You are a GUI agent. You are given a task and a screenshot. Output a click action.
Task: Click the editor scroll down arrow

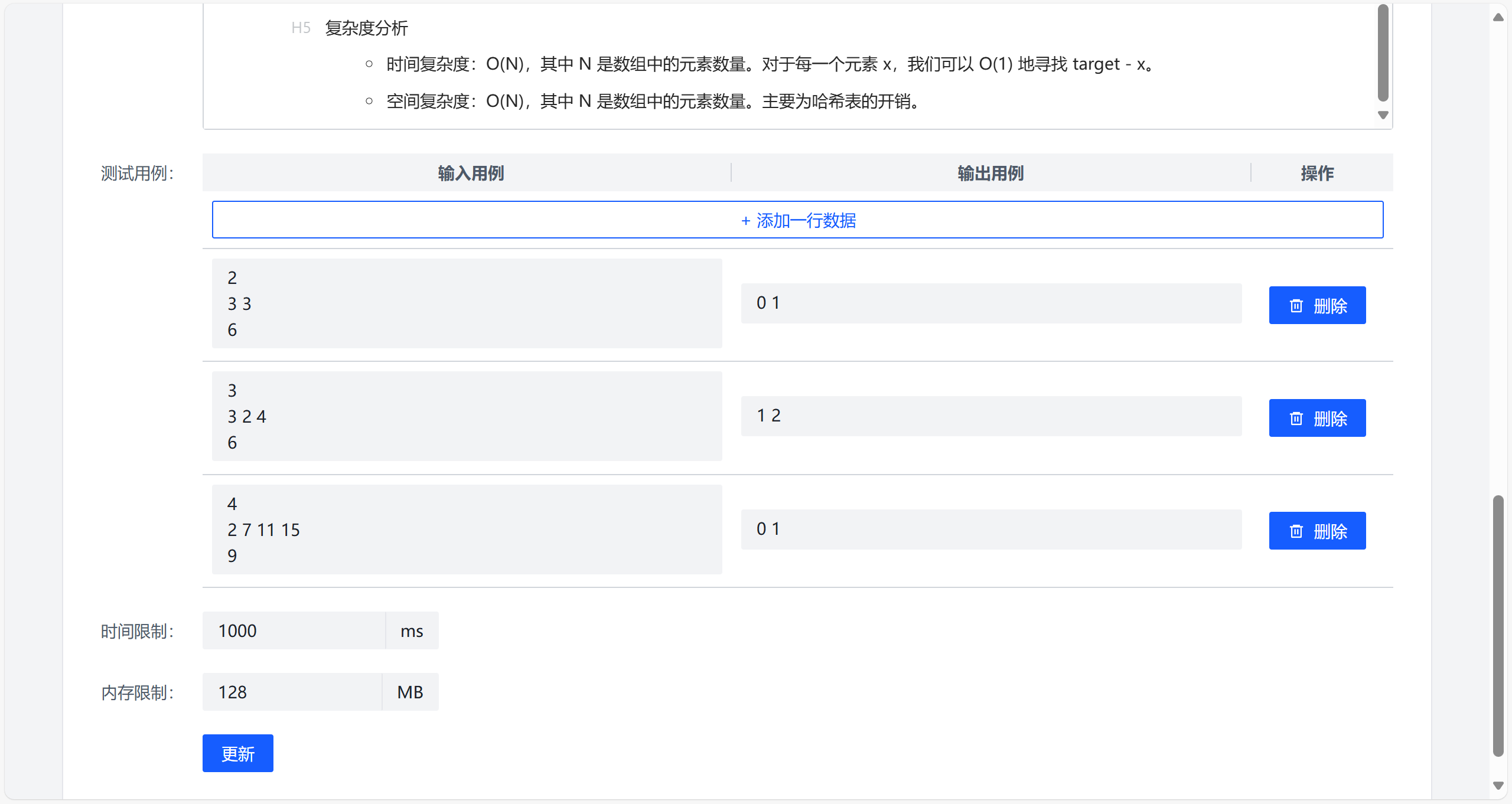[x=1383, y=115]
